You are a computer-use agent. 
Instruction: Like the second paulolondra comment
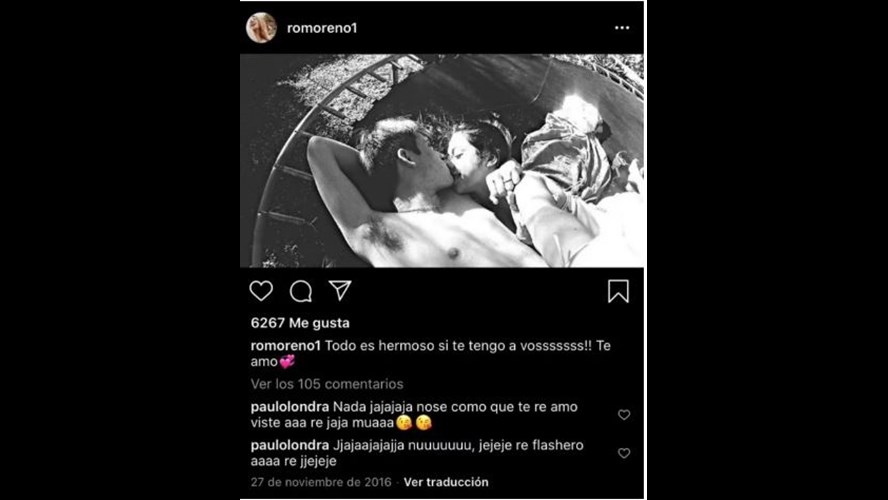point(624,453)
